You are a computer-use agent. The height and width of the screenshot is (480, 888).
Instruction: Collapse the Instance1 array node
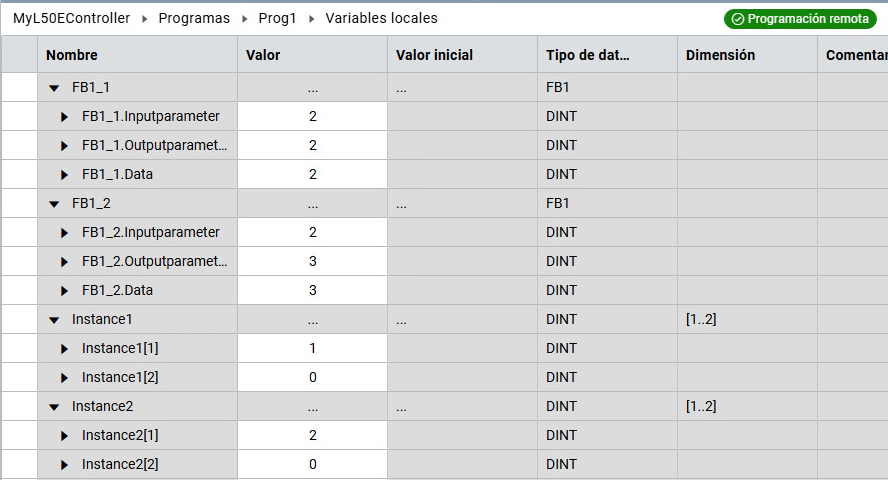[x=54, y=320]
